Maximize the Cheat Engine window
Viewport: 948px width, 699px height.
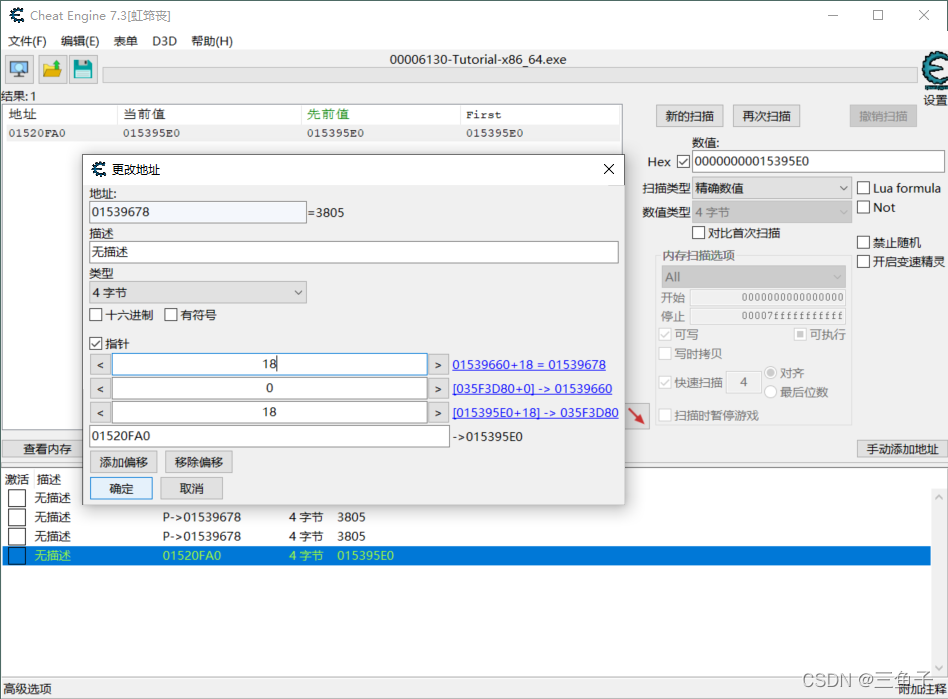[878, 15]
